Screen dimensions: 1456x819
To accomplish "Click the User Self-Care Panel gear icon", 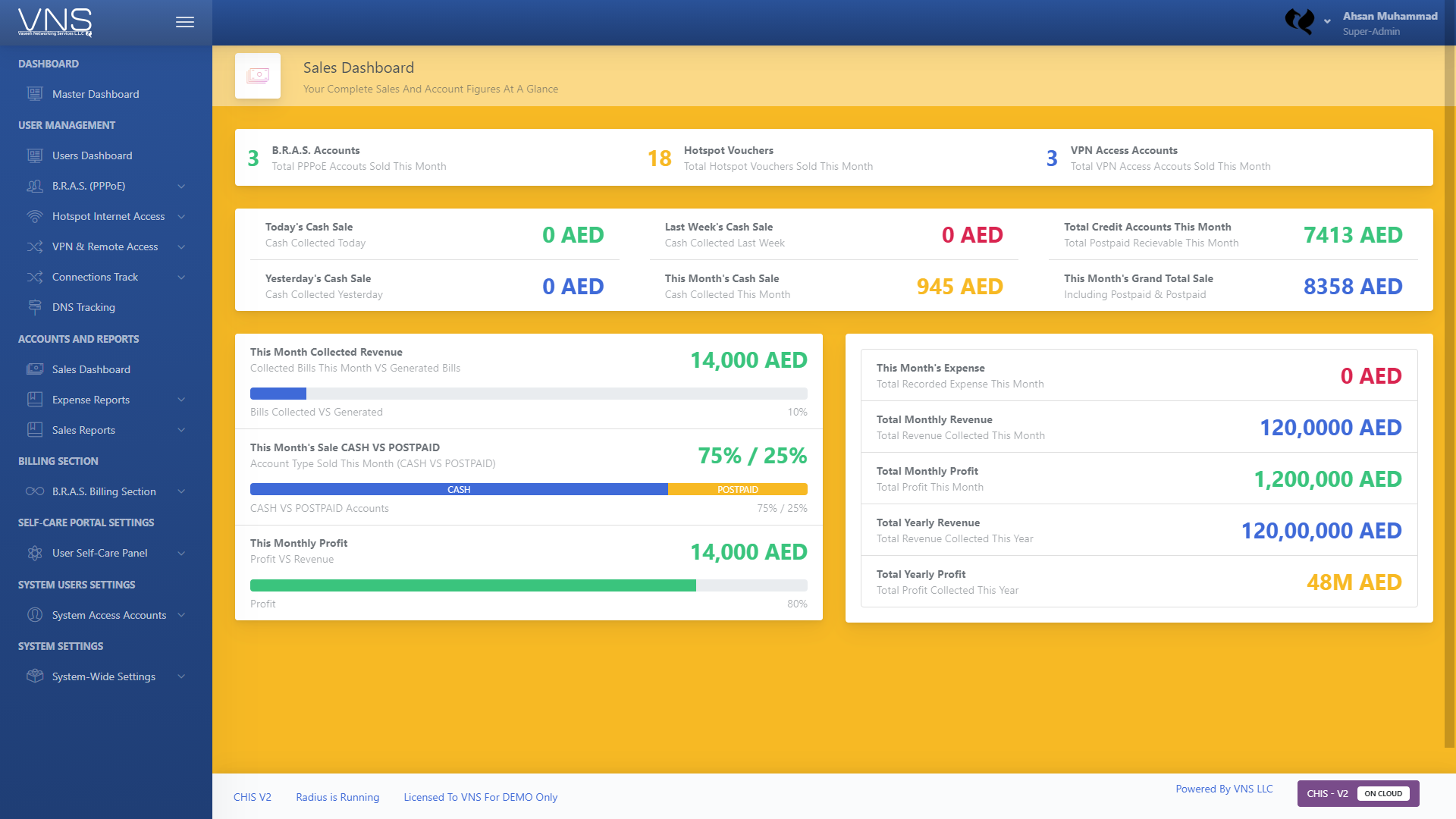I will point(34,553).
